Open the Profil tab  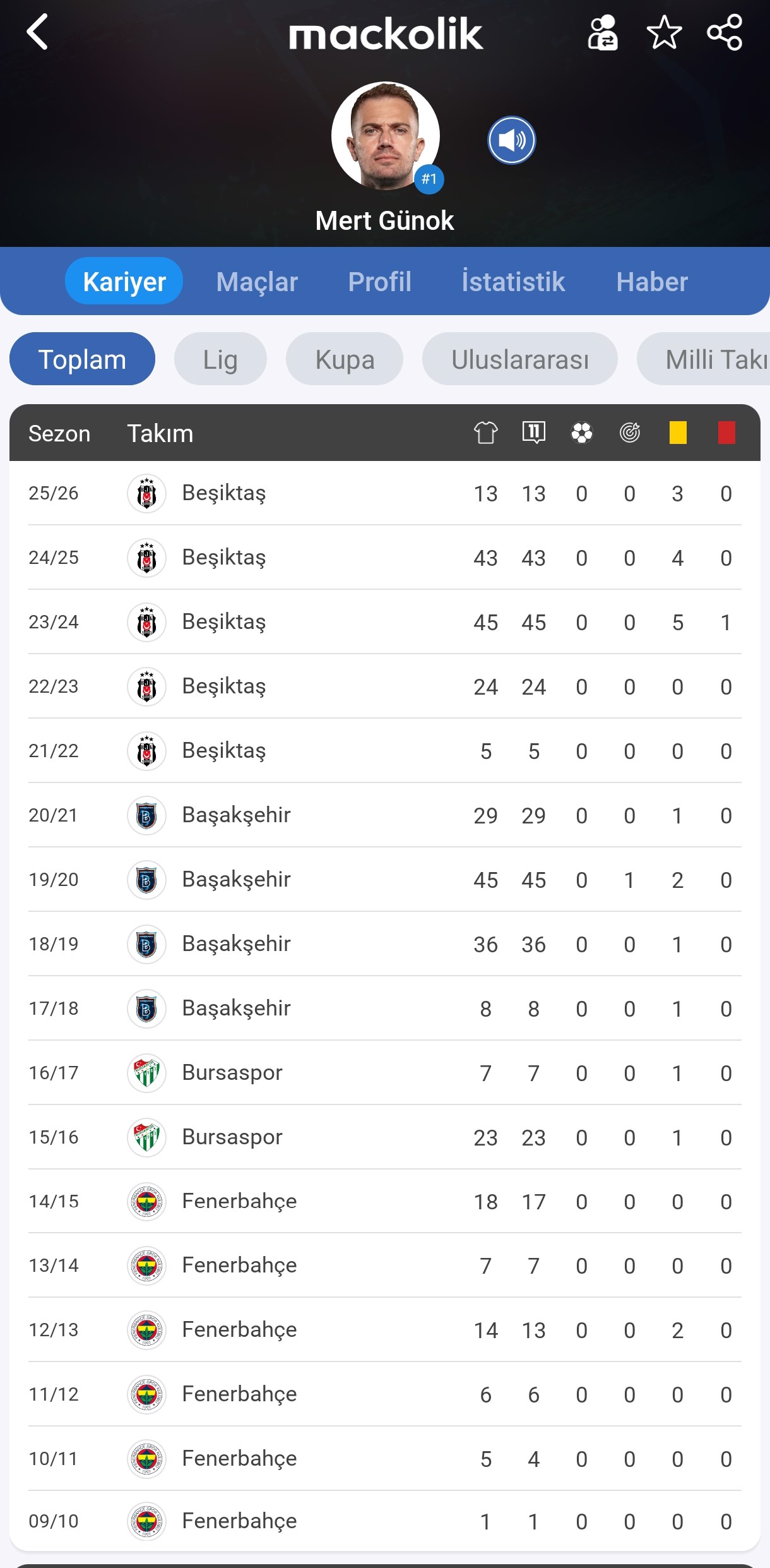(379, 282)
